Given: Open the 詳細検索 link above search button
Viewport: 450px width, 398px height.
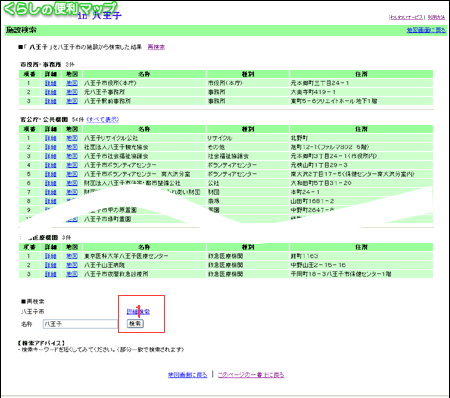Looking at the screenshot, I should (138, 312).
